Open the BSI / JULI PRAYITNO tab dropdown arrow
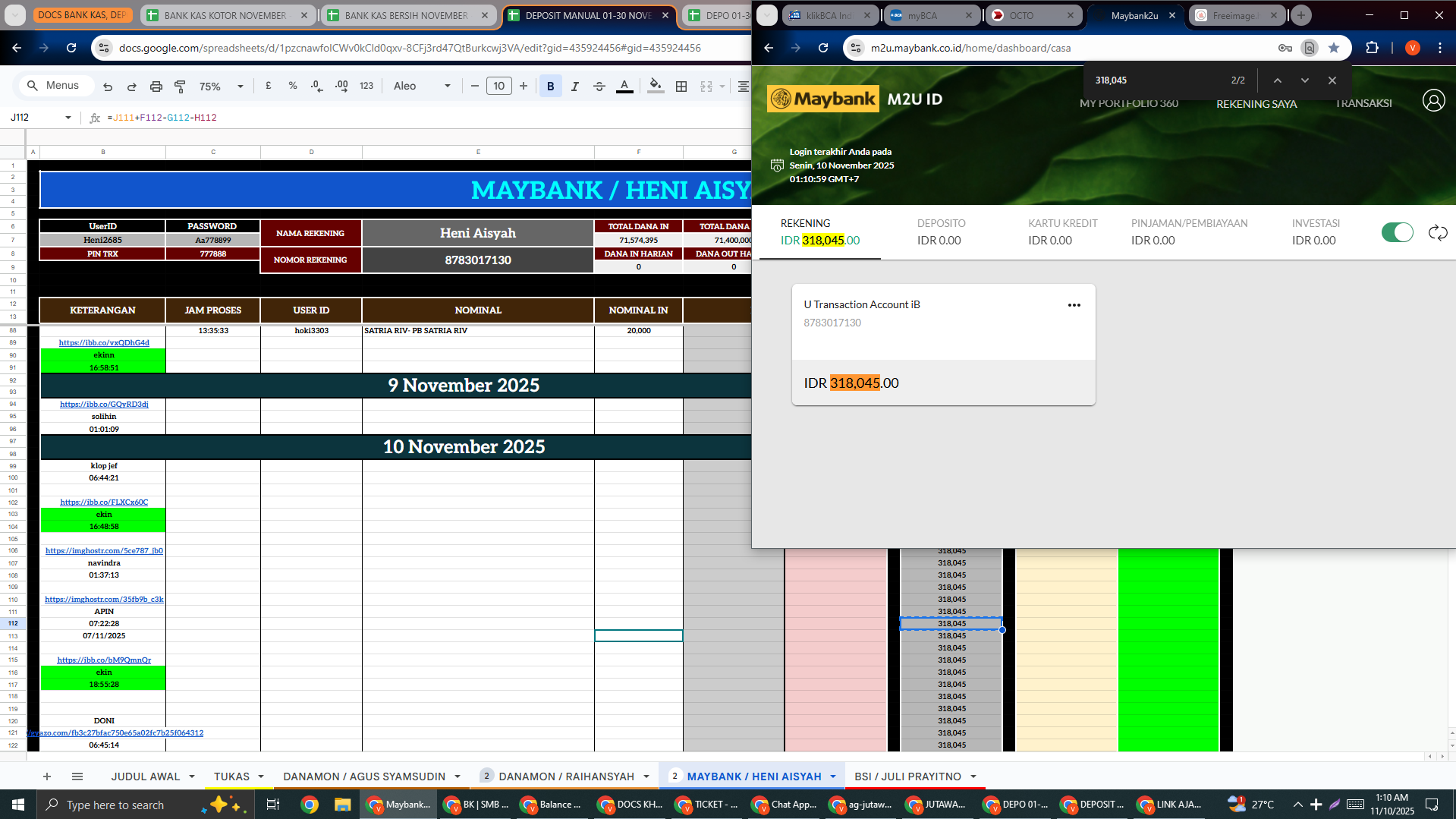 point(973,776)
